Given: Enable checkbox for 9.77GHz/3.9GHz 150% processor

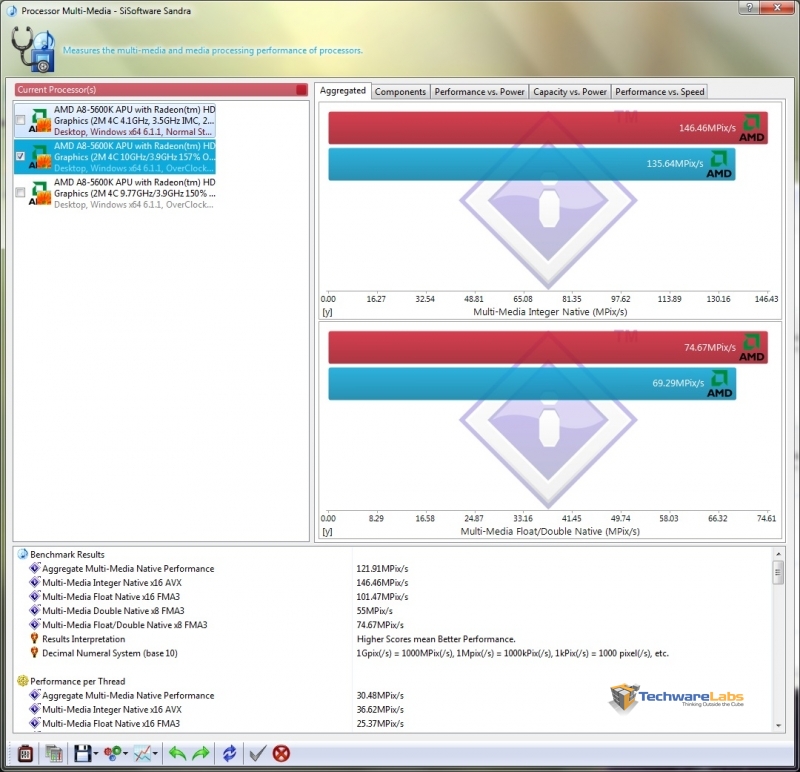Looking at the screenshot, I should pos(20,192).
